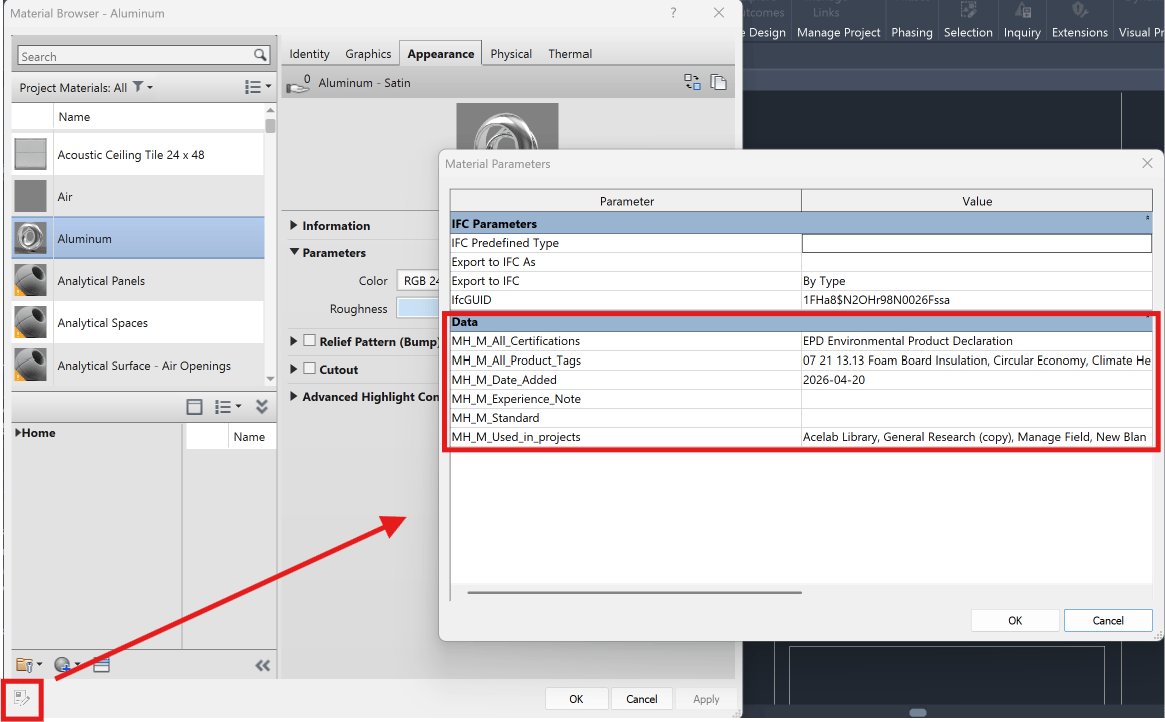
Task: Open the material list view options dropdown
Action: point(258,88)
